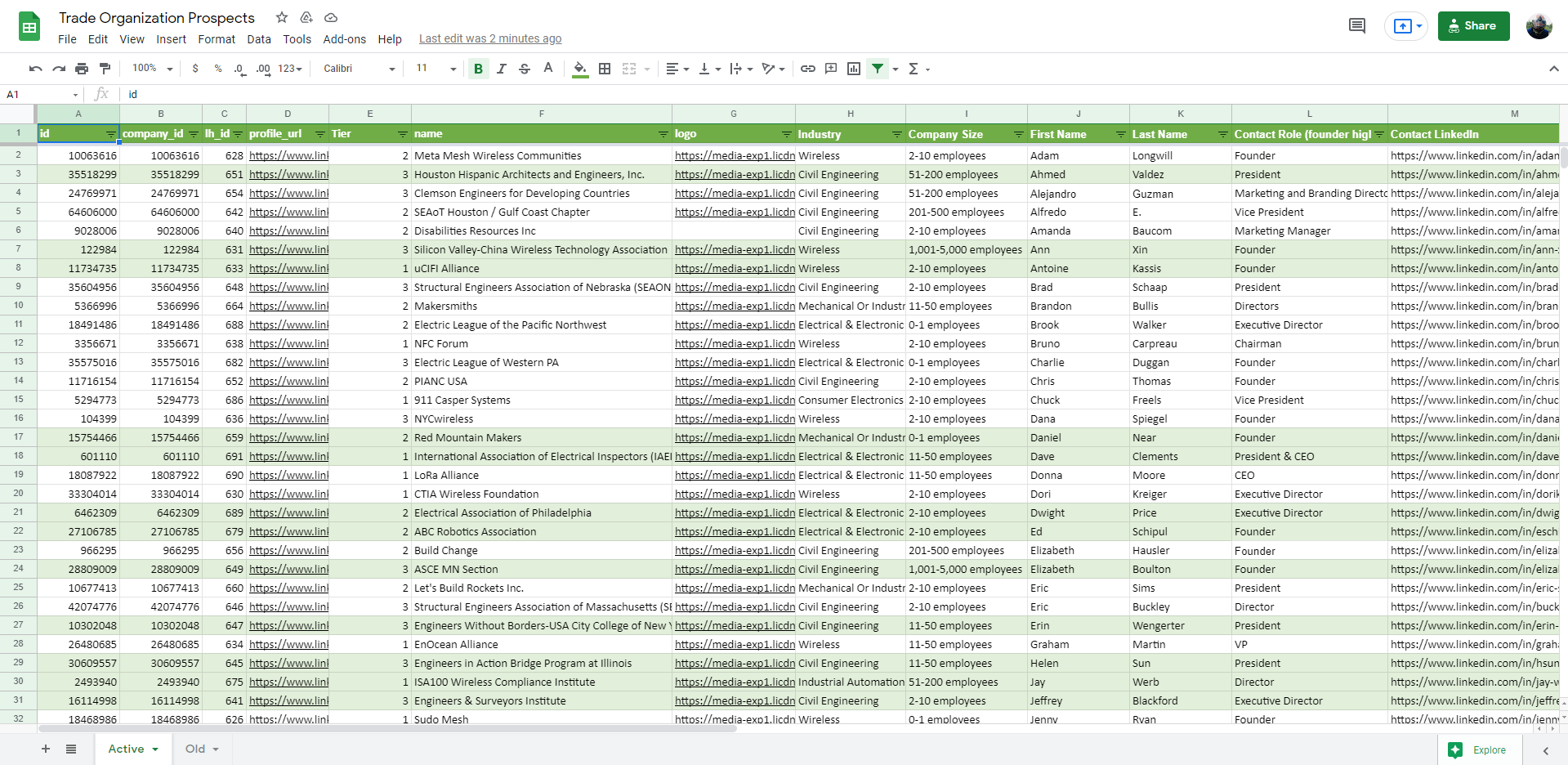Screen dimensions: 1568x765
Task: Open the last edit history link
Action: click(x=490, y=38)
